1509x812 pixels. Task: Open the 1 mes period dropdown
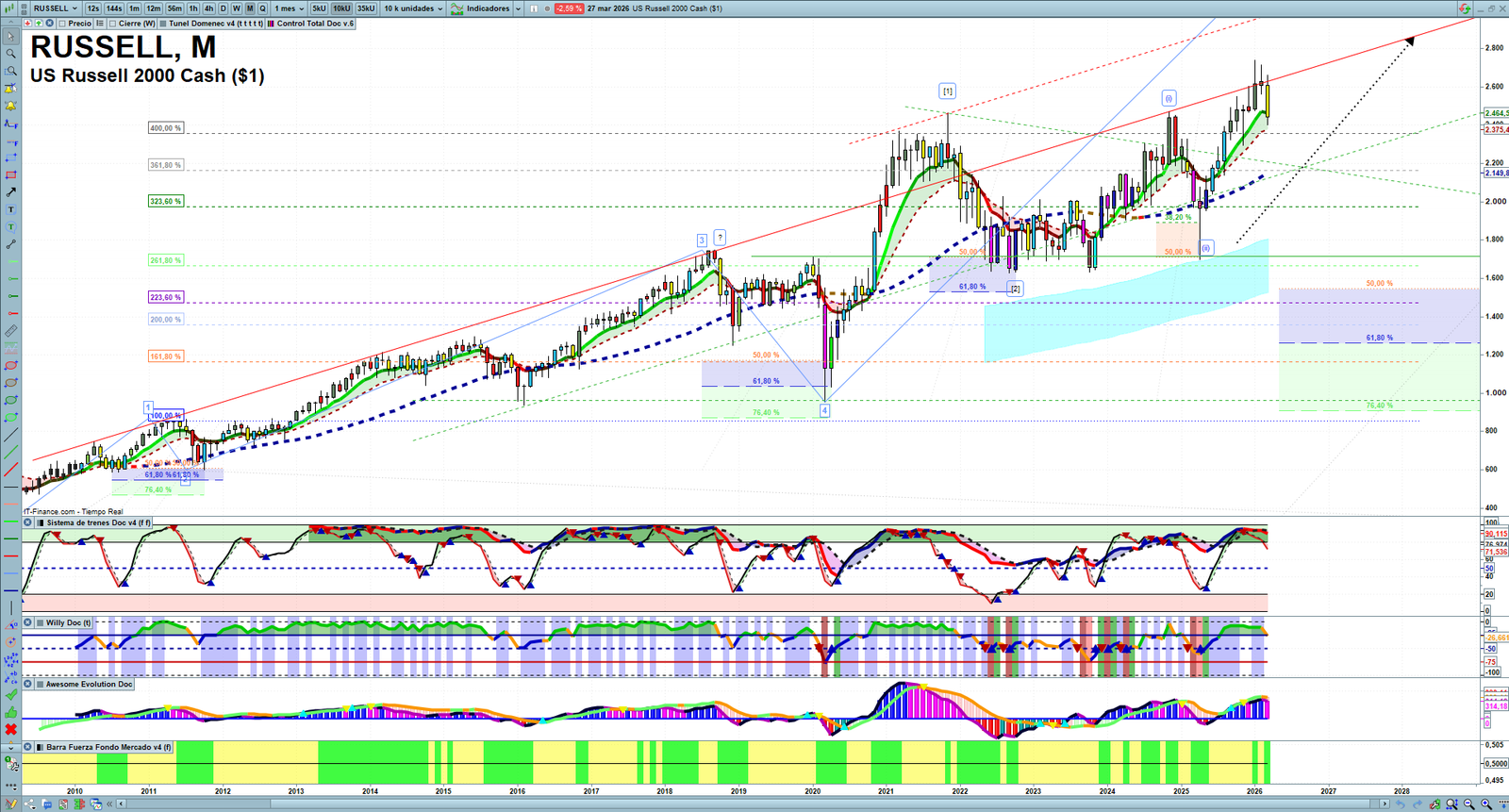[x=288, y=8]
